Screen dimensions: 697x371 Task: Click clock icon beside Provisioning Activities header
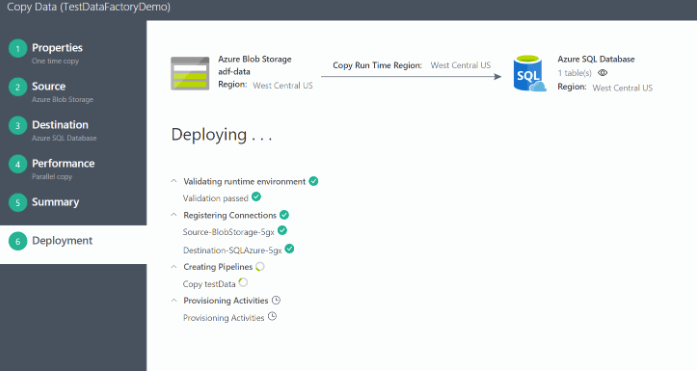click(x=276, y=300)
